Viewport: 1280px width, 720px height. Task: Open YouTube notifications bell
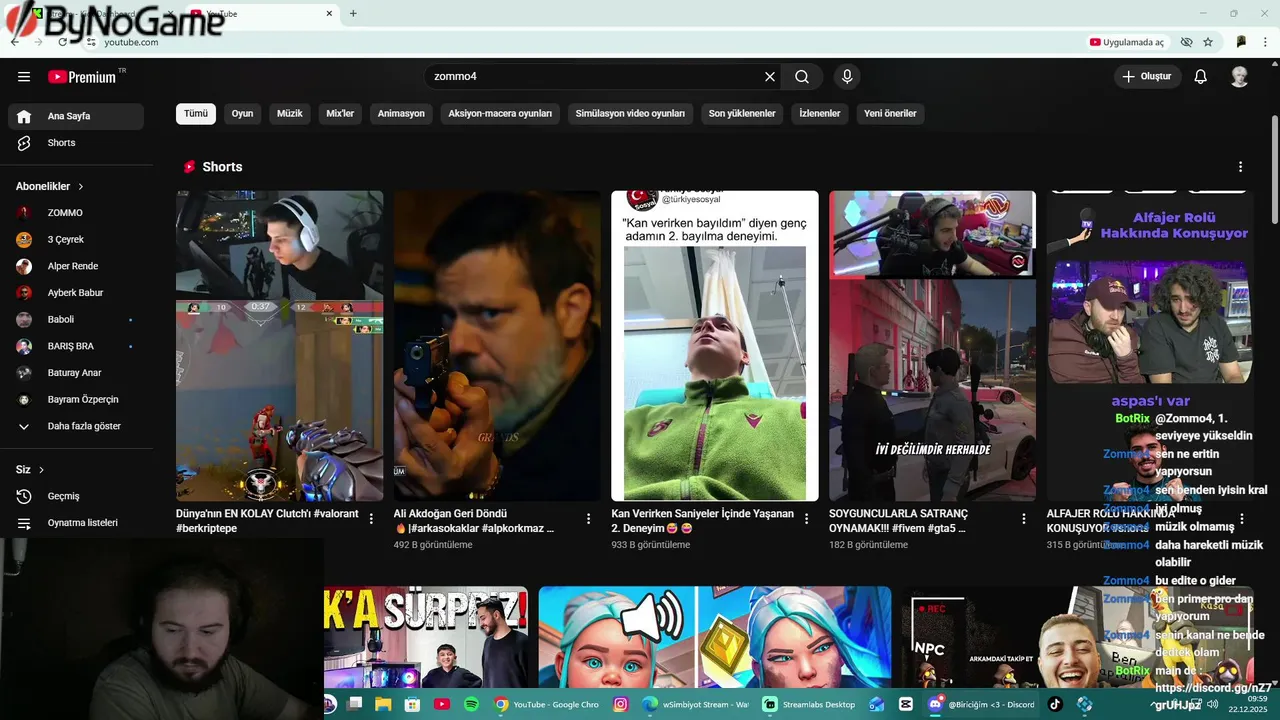pyautogui.click(x=1201, y=77)
